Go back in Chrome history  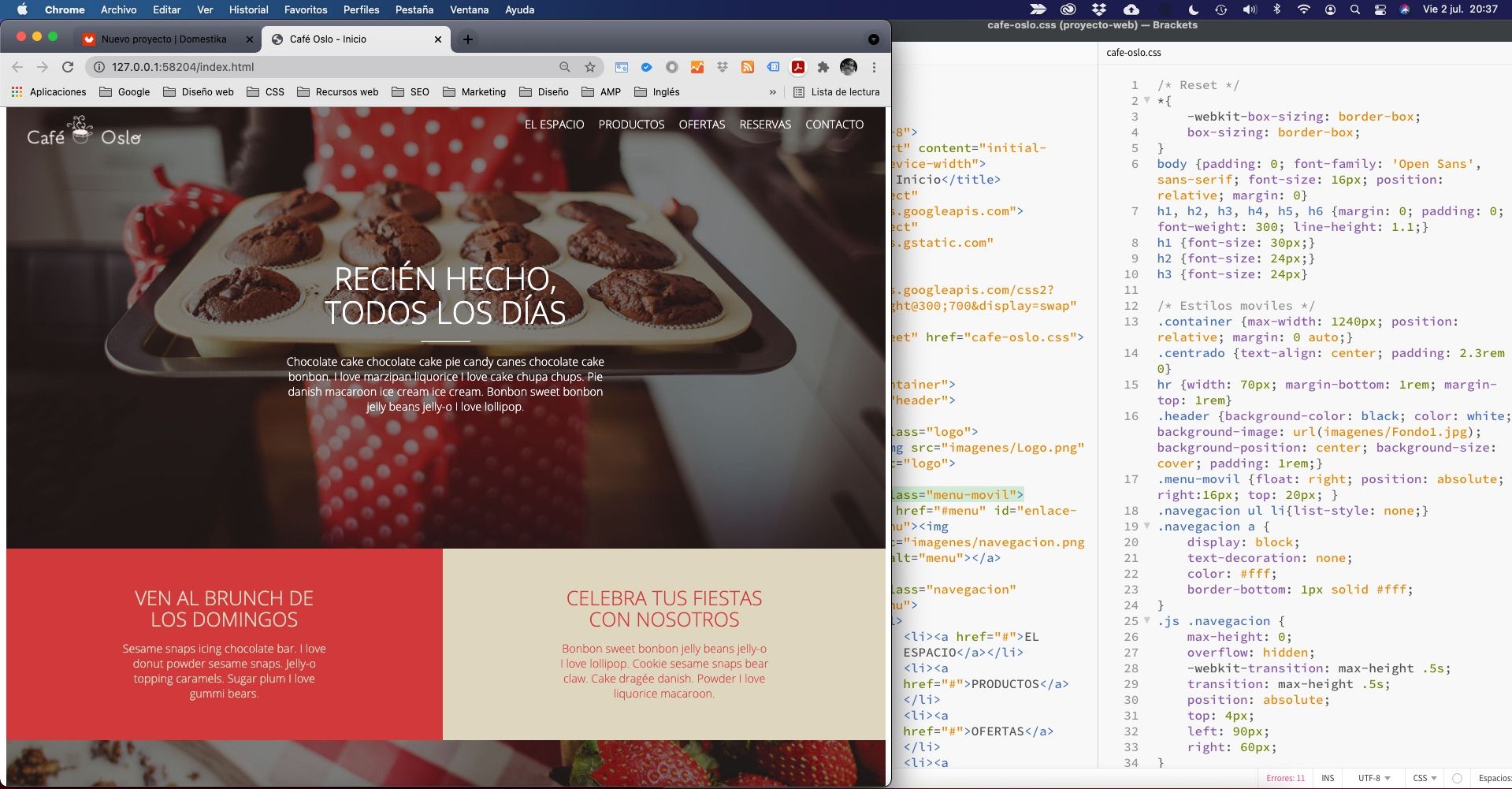(17, 67)
